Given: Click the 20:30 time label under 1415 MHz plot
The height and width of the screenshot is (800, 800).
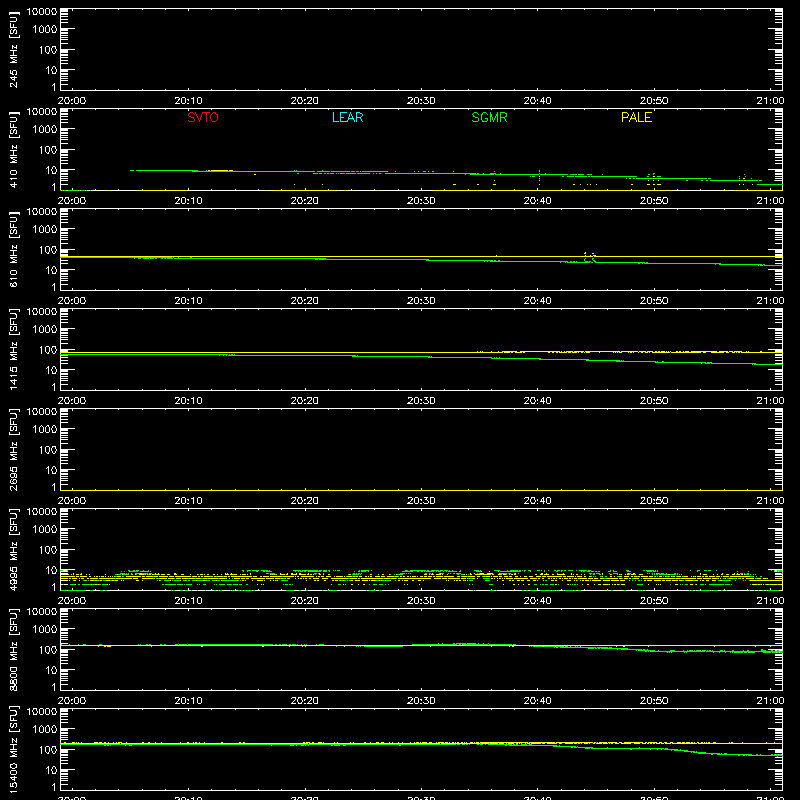Looking at the screenshot, I should tap(421, 401).
